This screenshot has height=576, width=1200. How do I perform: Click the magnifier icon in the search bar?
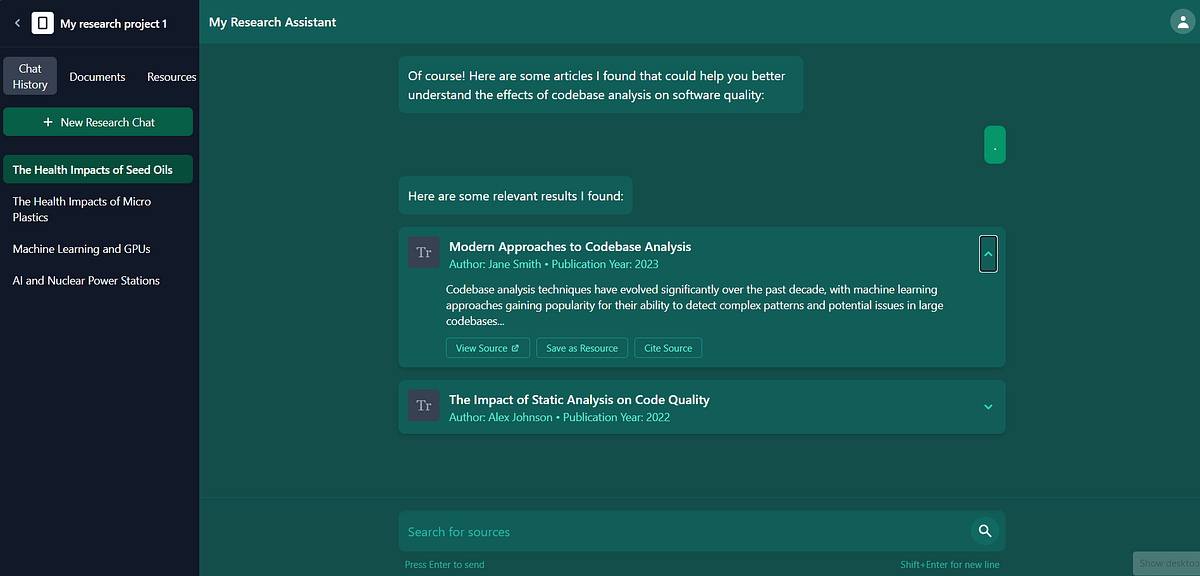pyautogui.click(x=985, y=531)
